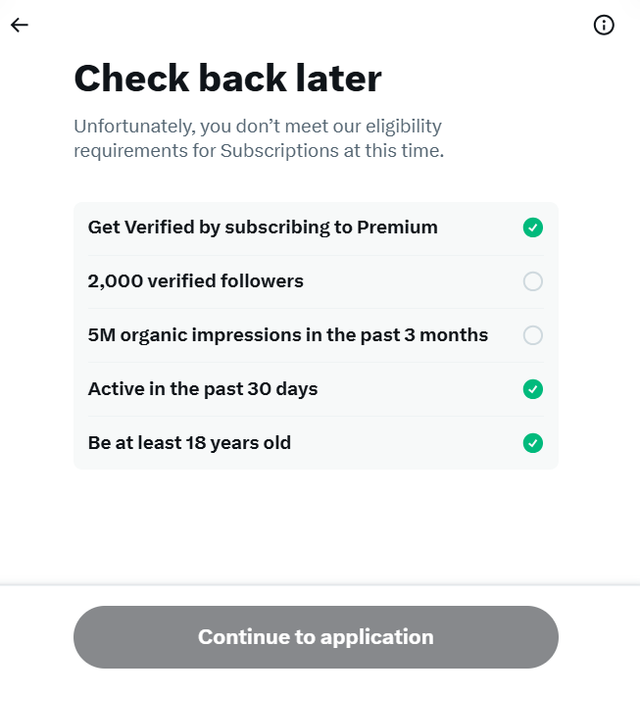Click the word 'Subscriptions' in the subtitle
Viewport: 640px width, 702px height.
pos(279,151)
